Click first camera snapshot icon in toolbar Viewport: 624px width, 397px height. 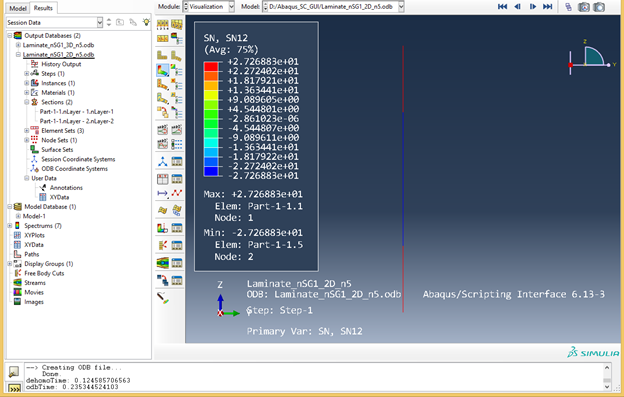[584, 7]
